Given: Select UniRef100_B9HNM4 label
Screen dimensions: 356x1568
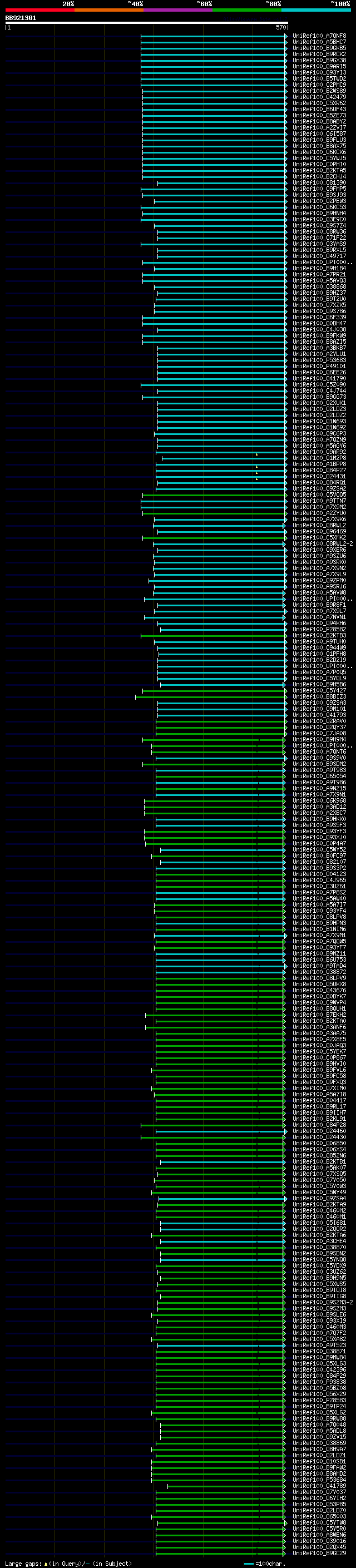Looking at the screenshot, I should click(319, 213).
